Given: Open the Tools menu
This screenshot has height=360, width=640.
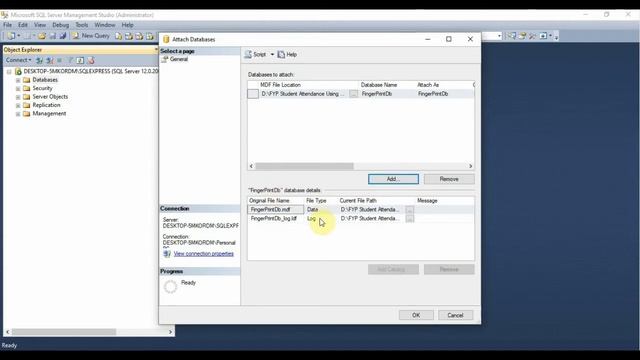Looking at the screenshot, I should 82,25.
